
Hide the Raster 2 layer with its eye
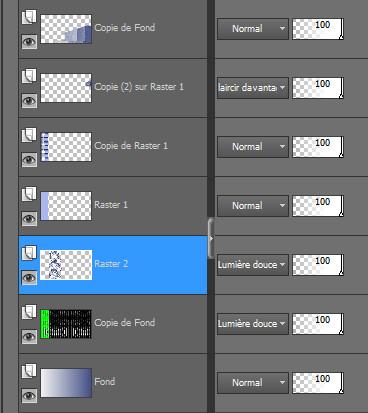coord(29,278)
